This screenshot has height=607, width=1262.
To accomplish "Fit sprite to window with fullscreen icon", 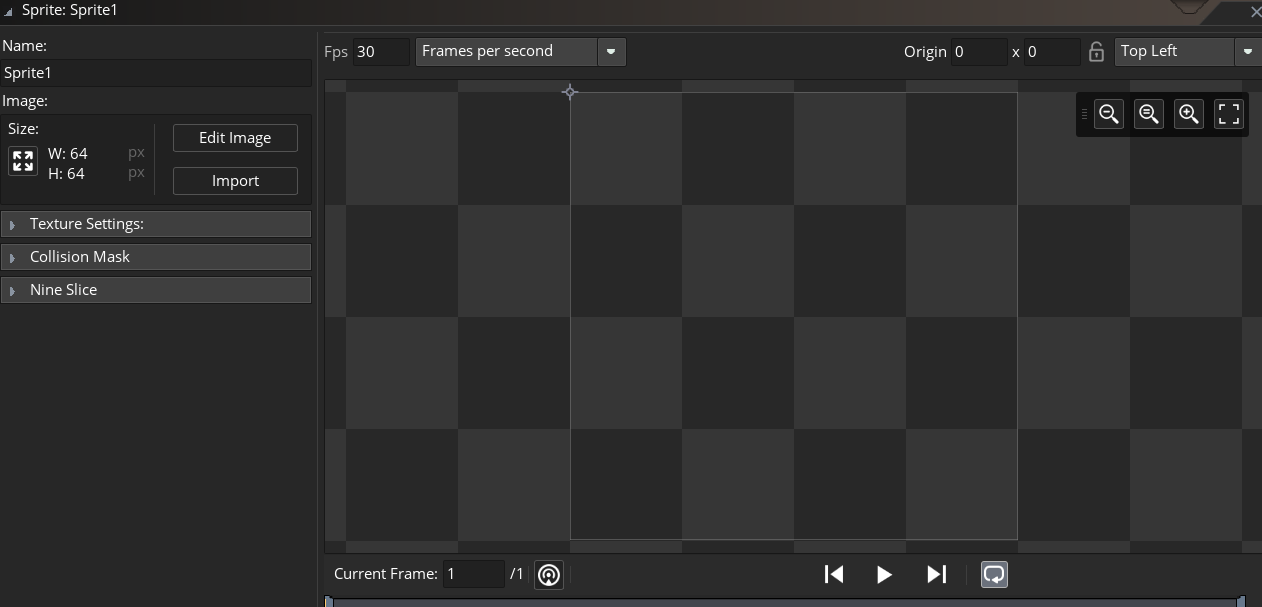I will pos(1229,114).
